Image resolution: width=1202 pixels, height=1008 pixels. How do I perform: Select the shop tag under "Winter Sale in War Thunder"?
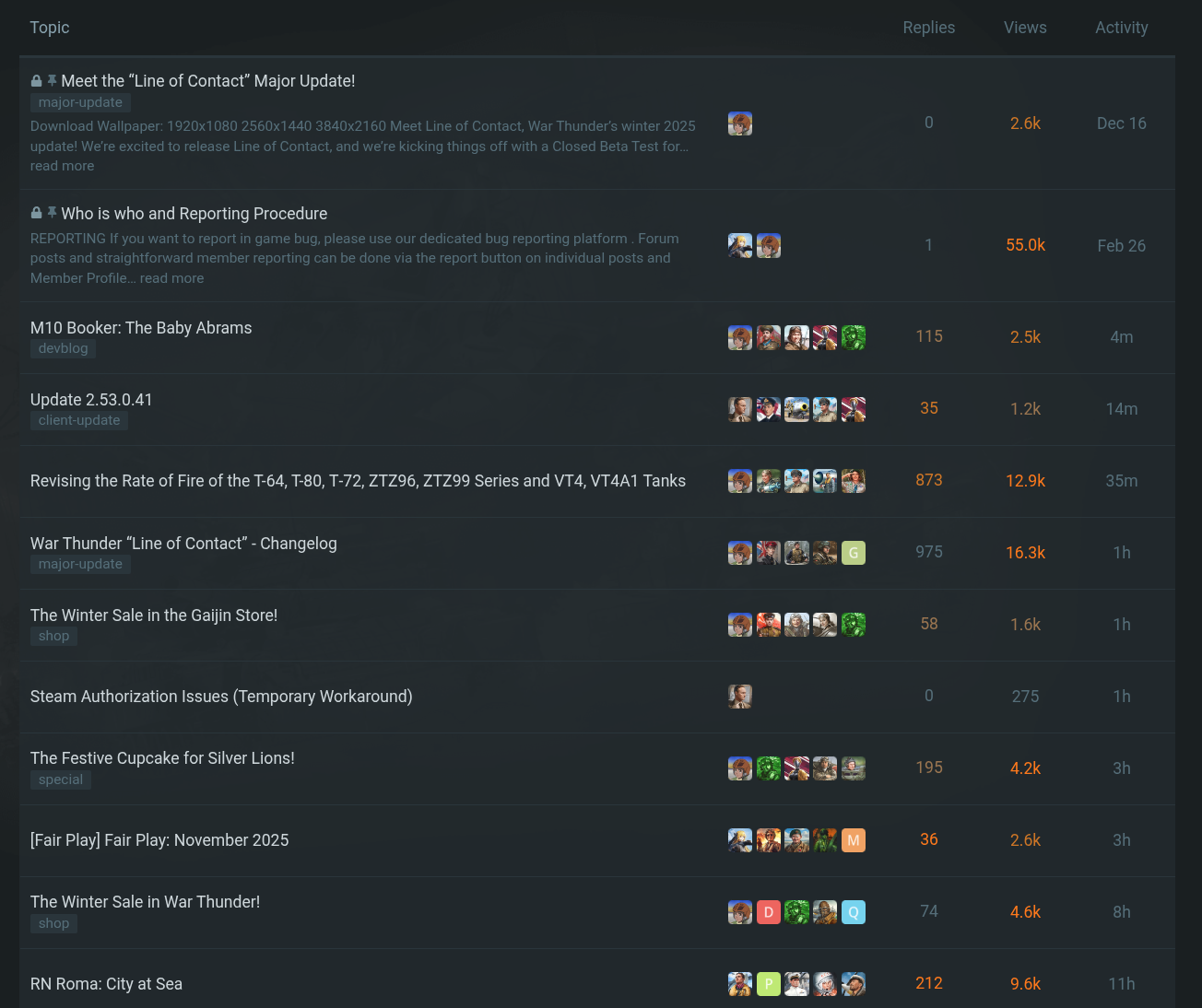tap(53, 923)
